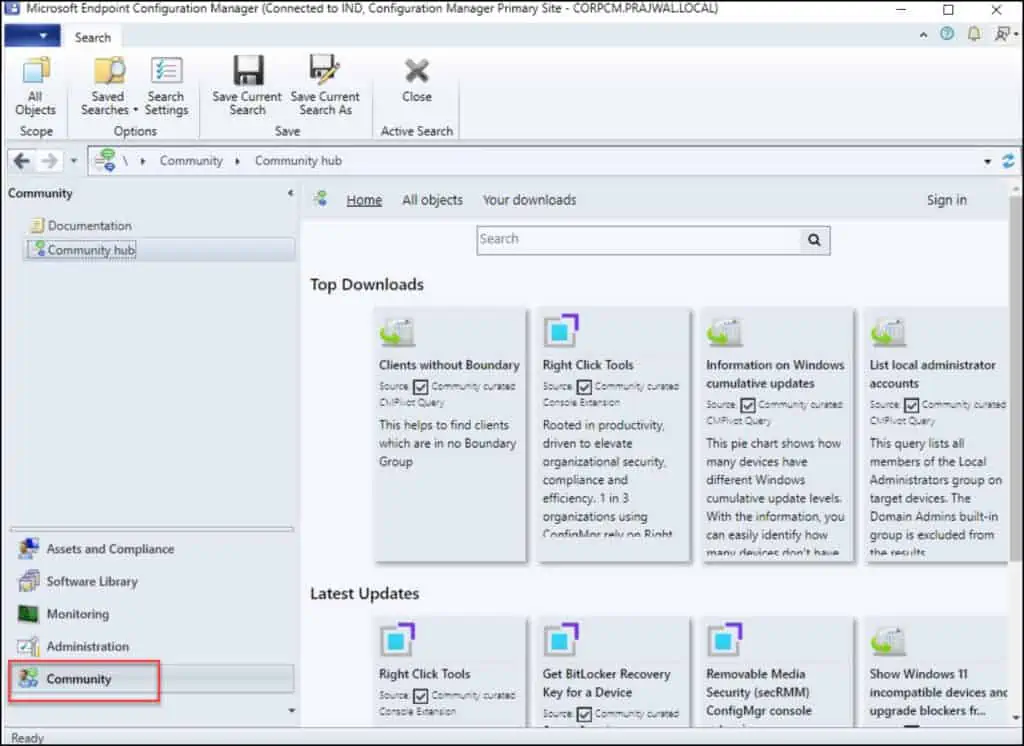Click the help icon in the title ribbon
This screenshot has height=746, width=1024.
click(947, 34)
